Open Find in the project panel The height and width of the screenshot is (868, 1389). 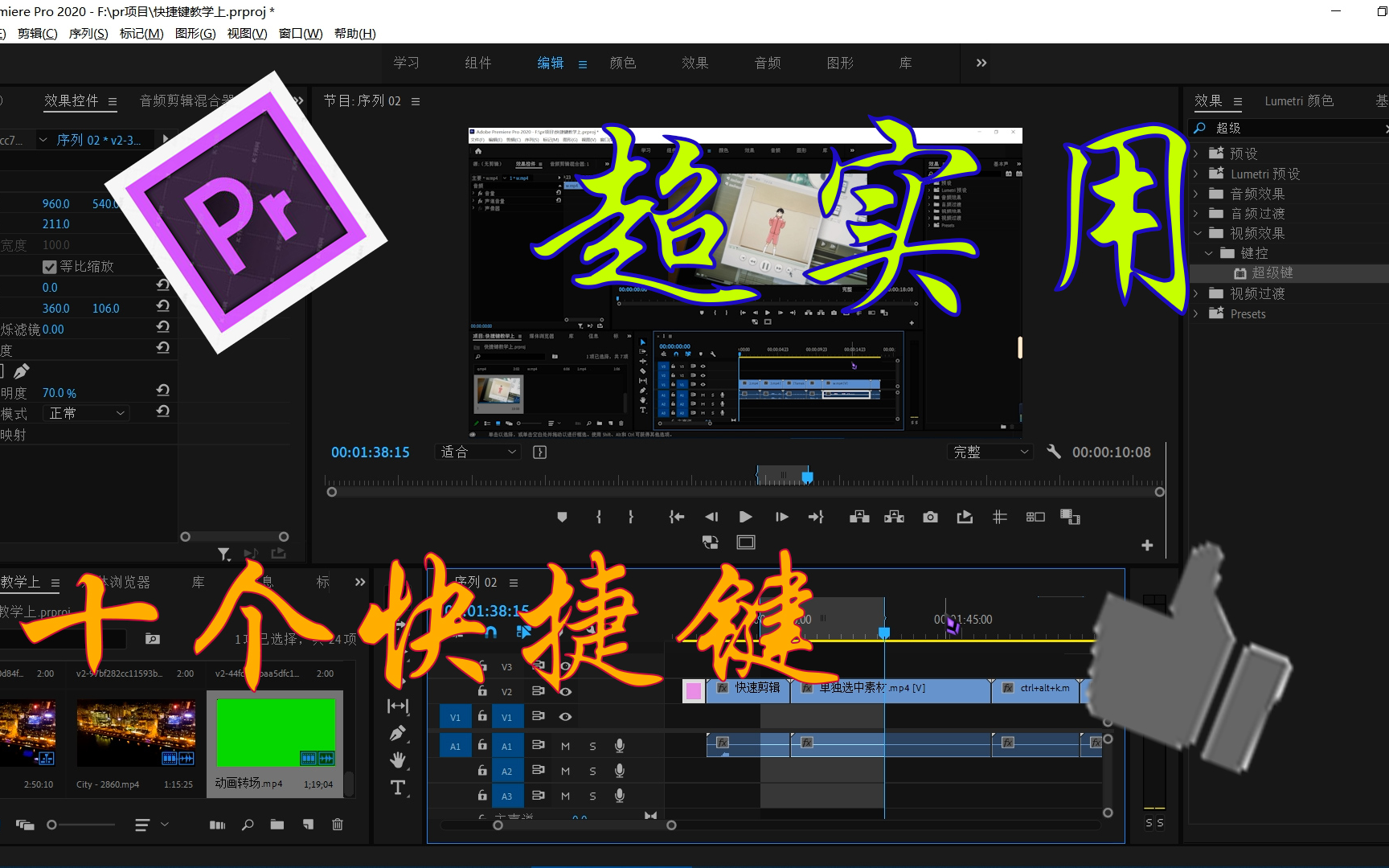pyautogui.click(x=248, y=825)
